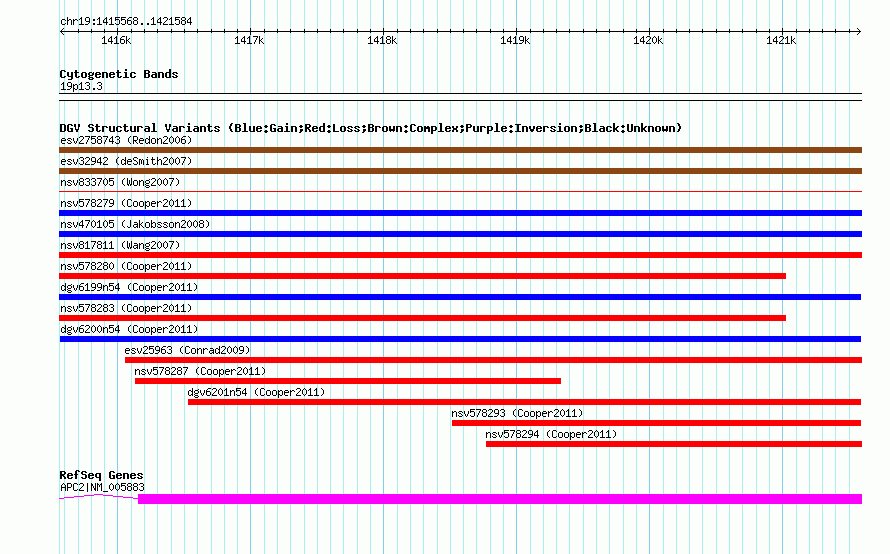Click the nsv833705 (Wong2007) label
Viewport: 890px width, 554px height.
[x=120, y=182]
